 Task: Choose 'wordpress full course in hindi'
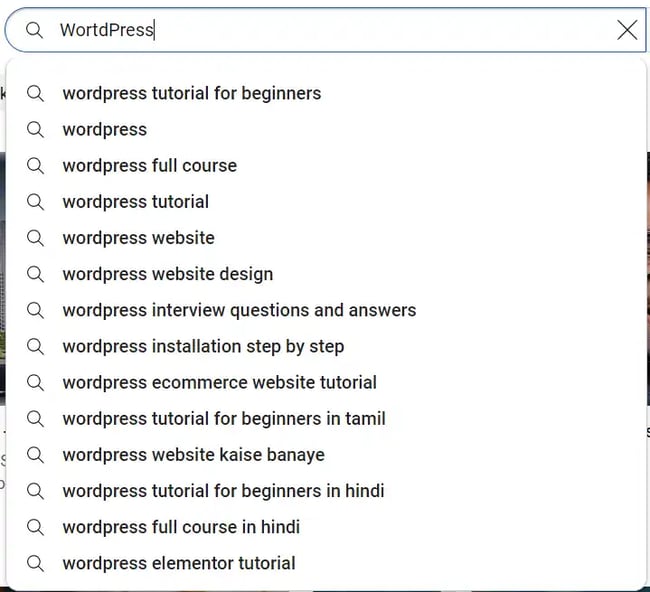(326, 527)
